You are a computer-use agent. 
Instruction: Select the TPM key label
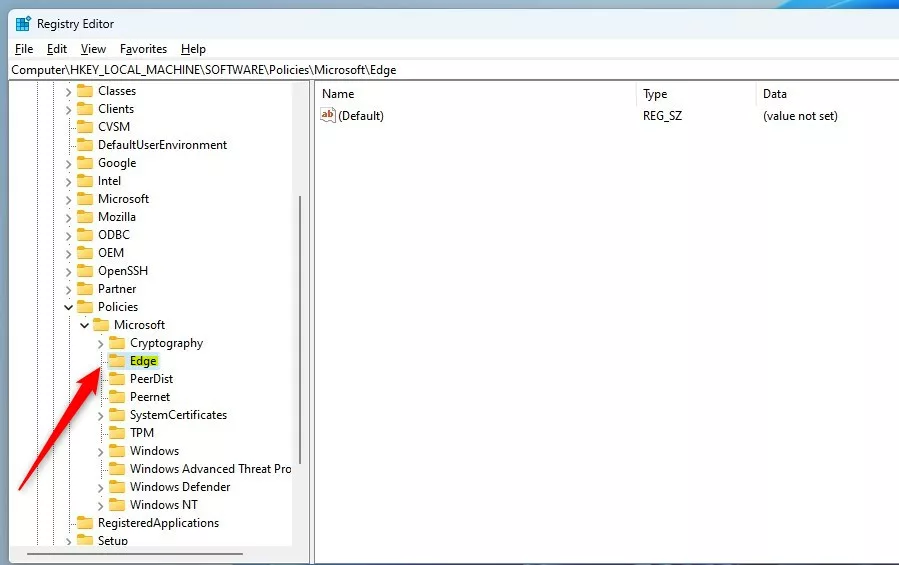142,432
